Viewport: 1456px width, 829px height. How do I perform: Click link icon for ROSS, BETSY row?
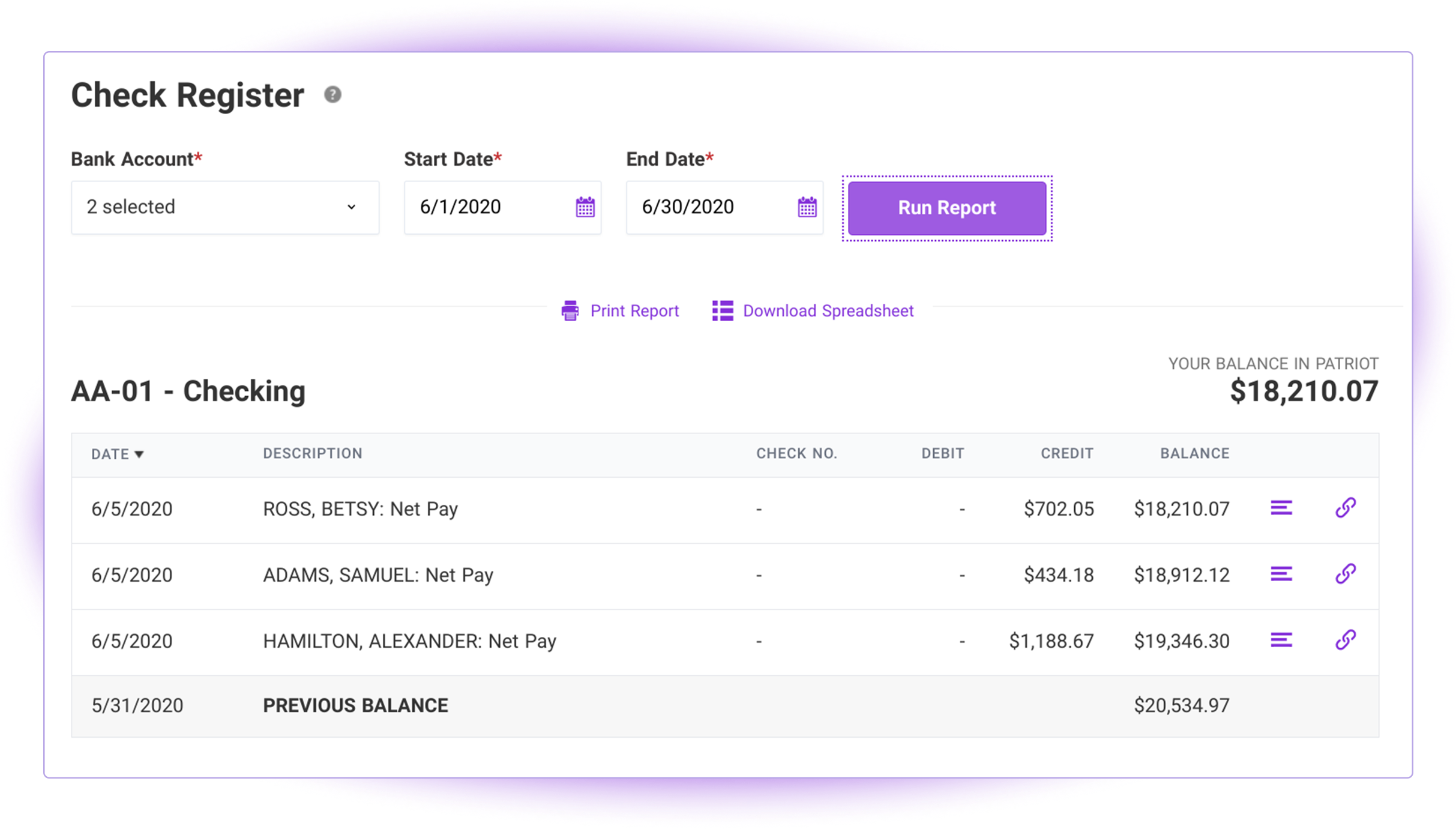pos(1346,508)
